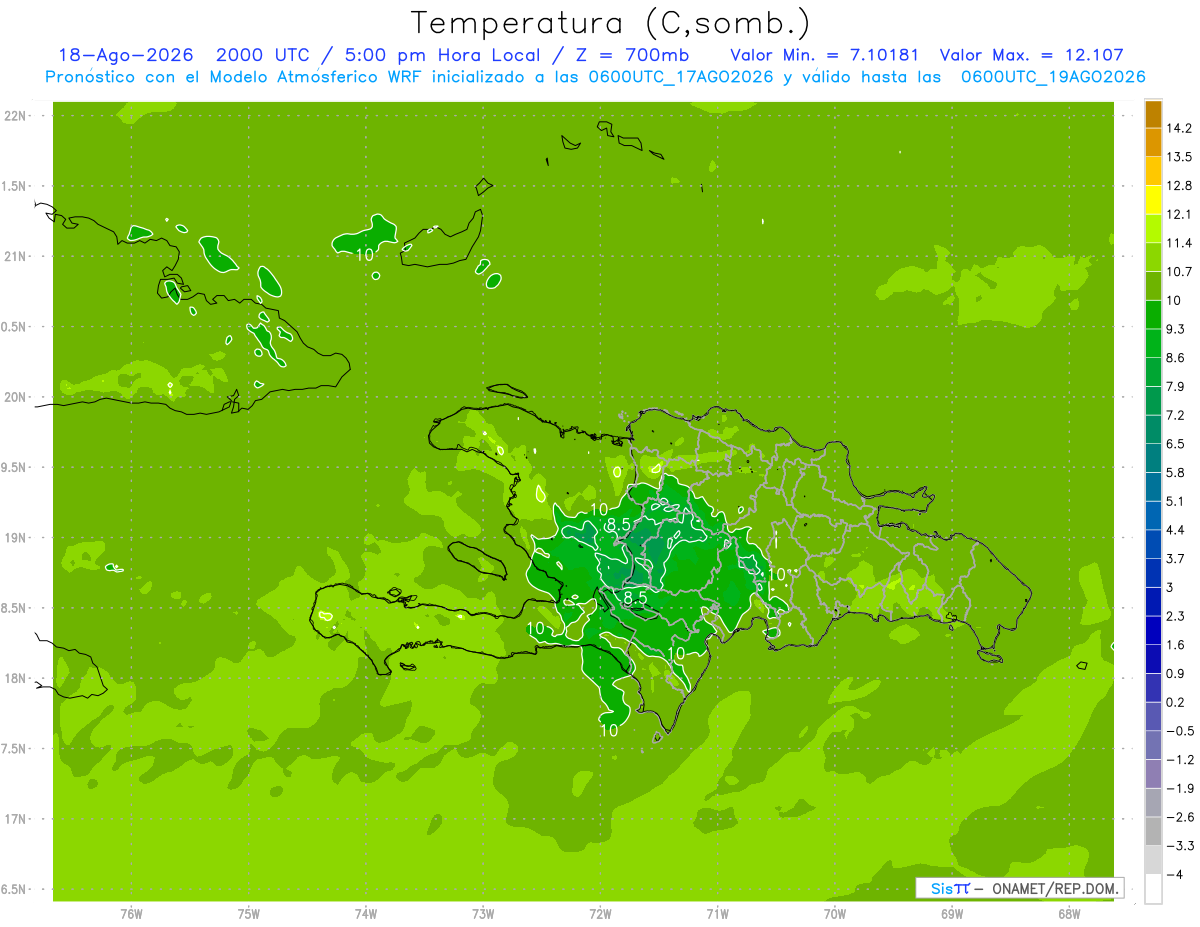Image resolution: width=1200 pixels, height=927 pixels.
Task: Click the '0.9' colorbar value
Action: [x=1175, y=673]
